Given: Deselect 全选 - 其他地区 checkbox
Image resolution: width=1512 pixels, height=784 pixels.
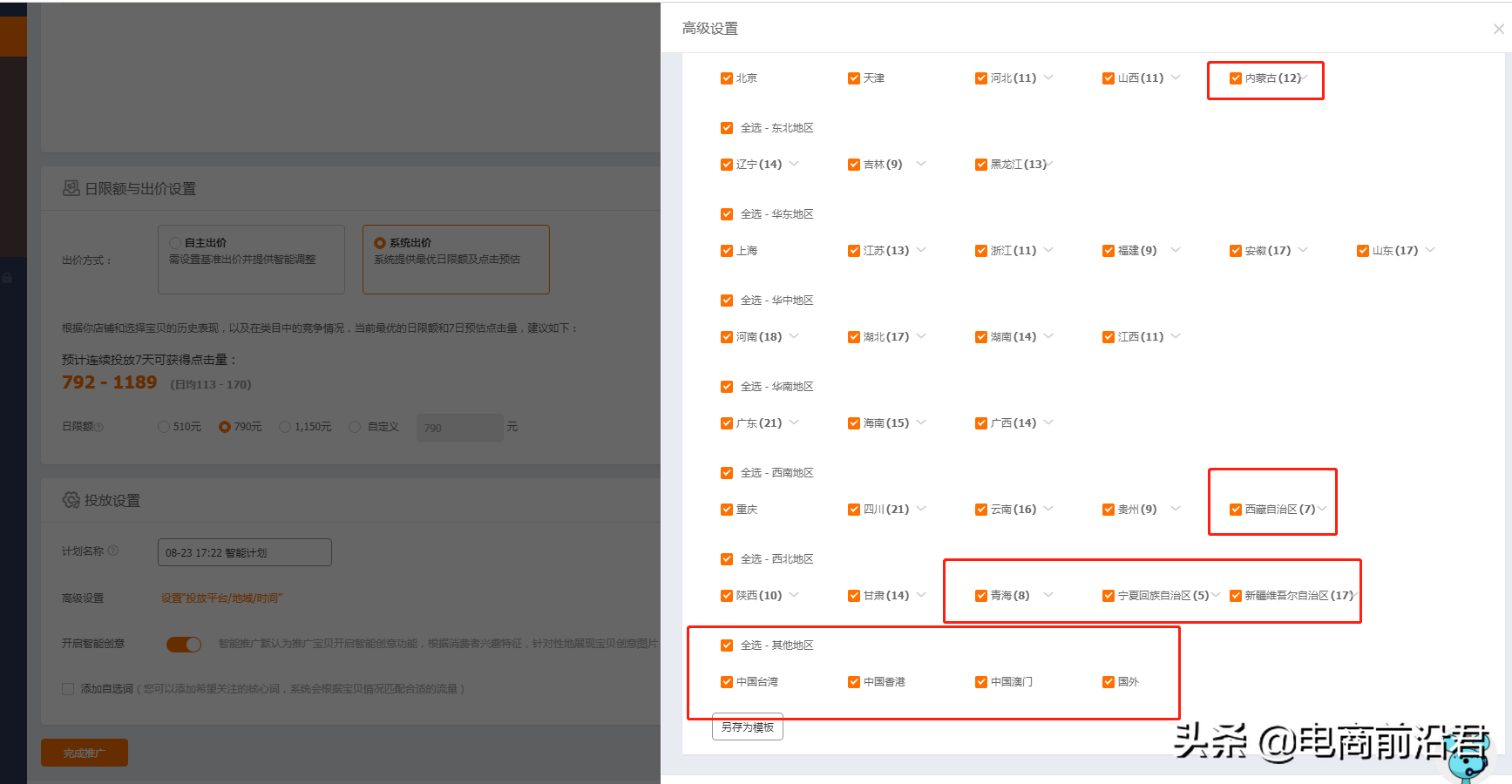Looking at the screenshot, I should point(726,645).
